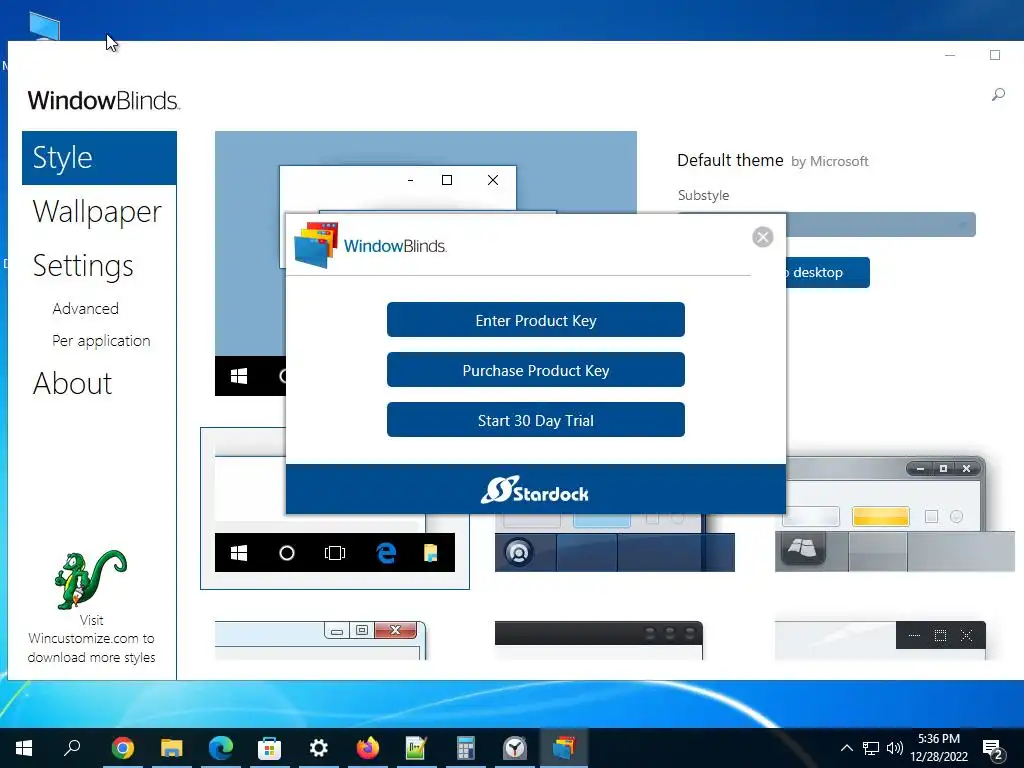
Task: Click the WindowBlinds logo icon in dialog
Action: click(316, 246)
